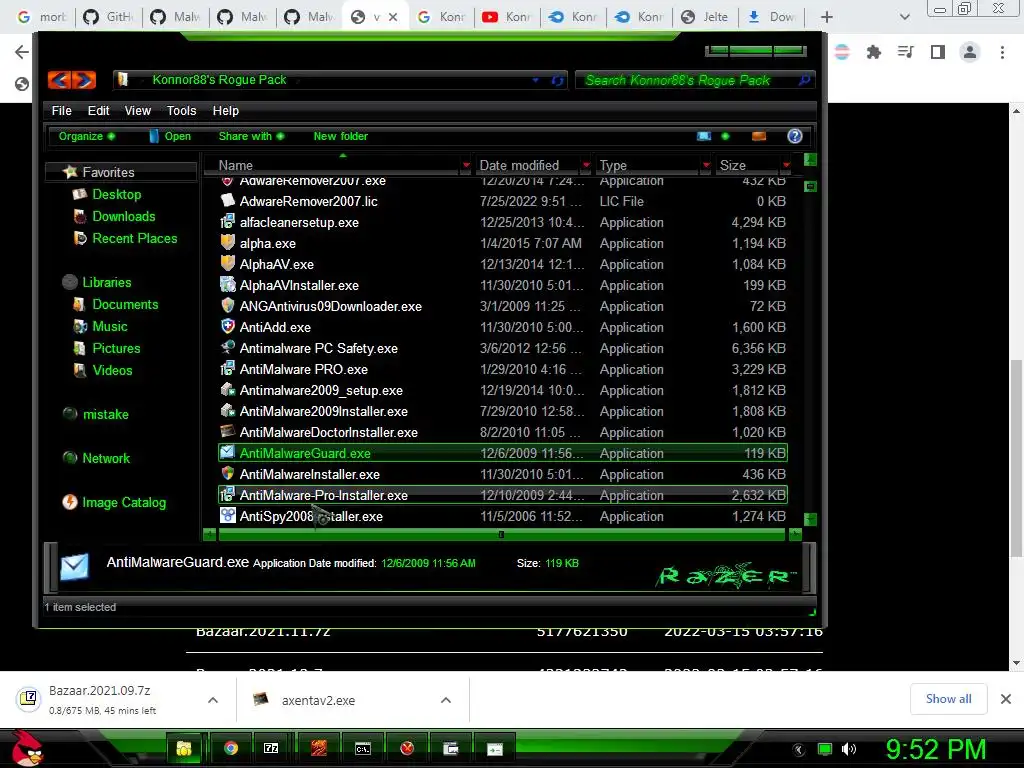Select Recent Places in the sidebar
Image resolution: width=1024 pixels, height=768 pixels.
[135, 238]
